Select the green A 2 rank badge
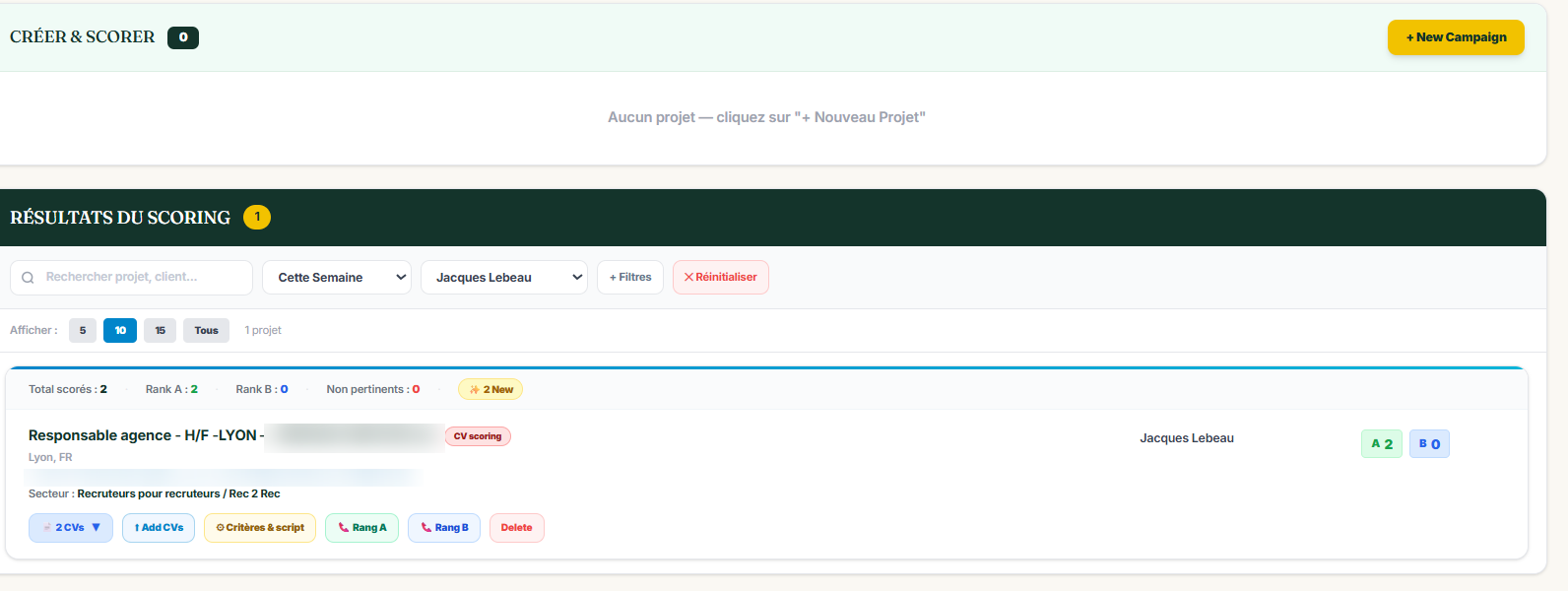This screenshot has width=1568, height=591. point(1382,444)
